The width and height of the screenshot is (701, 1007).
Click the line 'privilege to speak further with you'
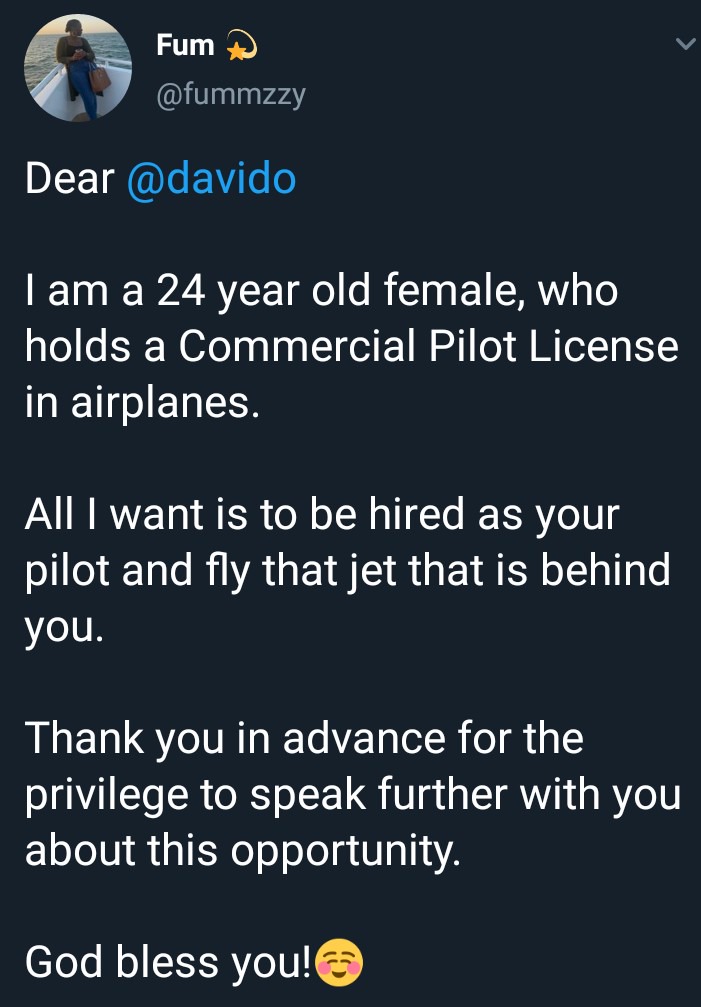click(352, 795)
